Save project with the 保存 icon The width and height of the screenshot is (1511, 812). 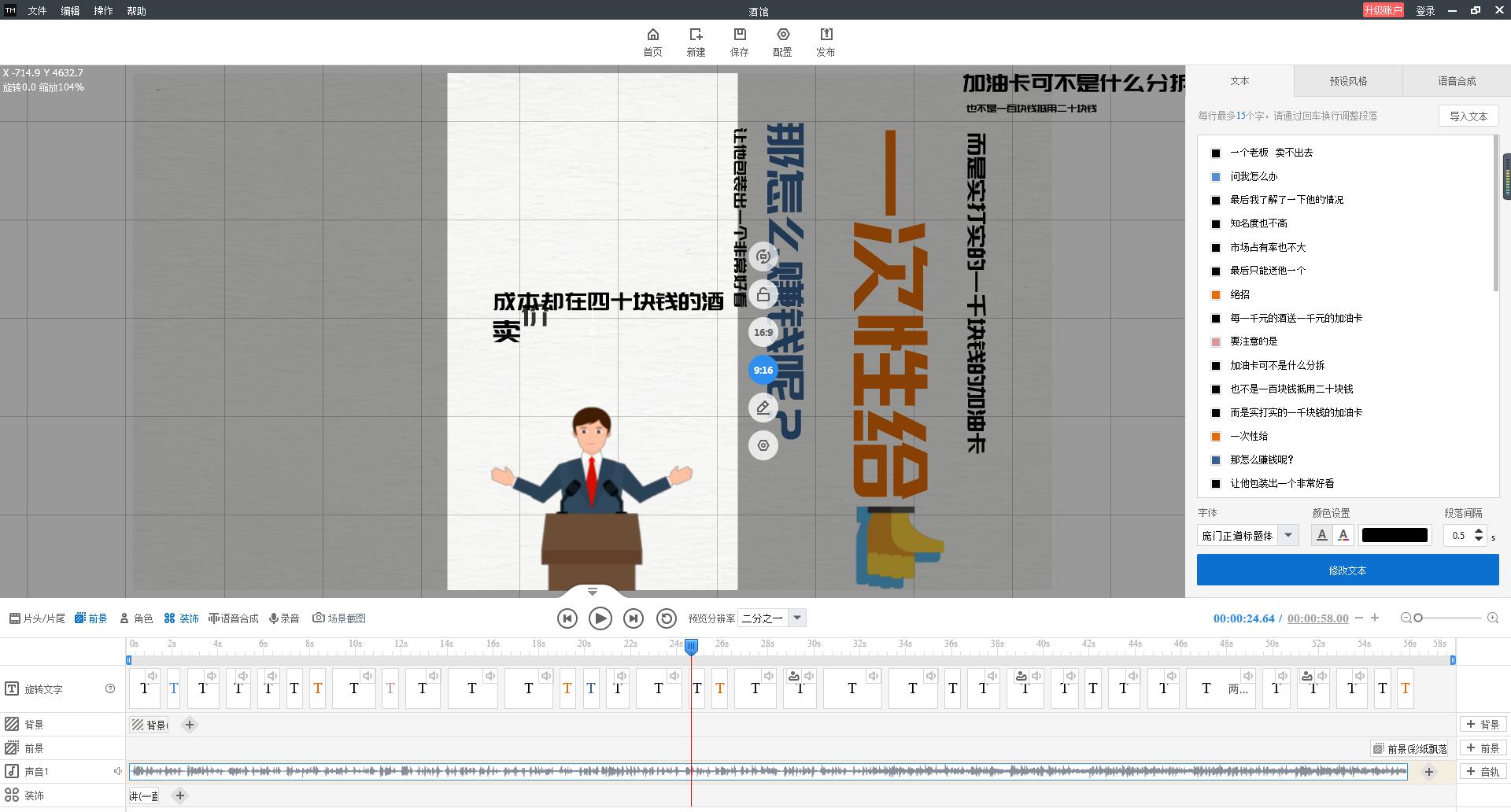[x=739, y=42]
